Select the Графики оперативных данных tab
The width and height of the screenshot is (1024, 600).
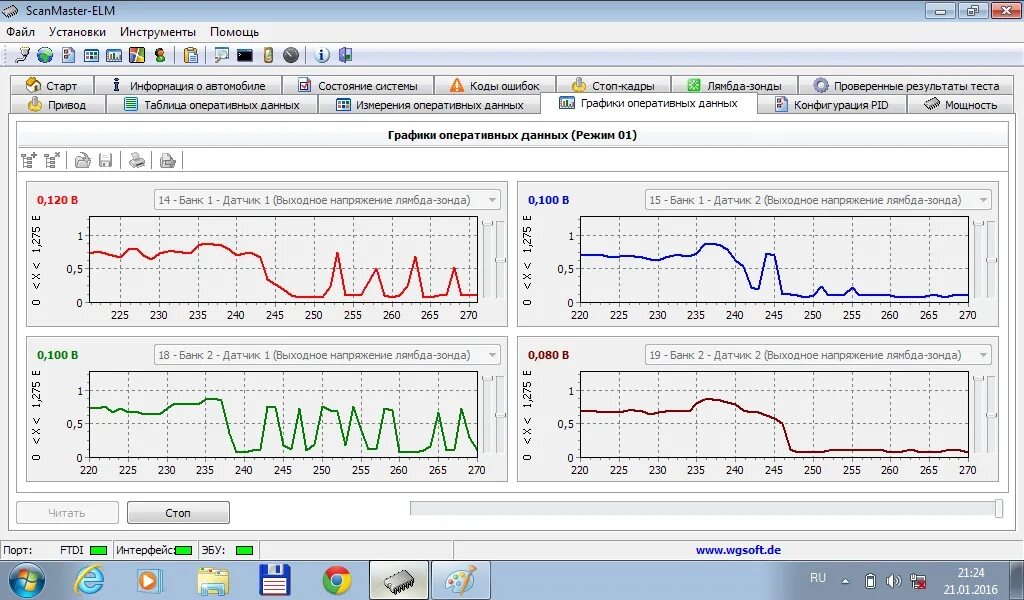(x=648, y=103)
